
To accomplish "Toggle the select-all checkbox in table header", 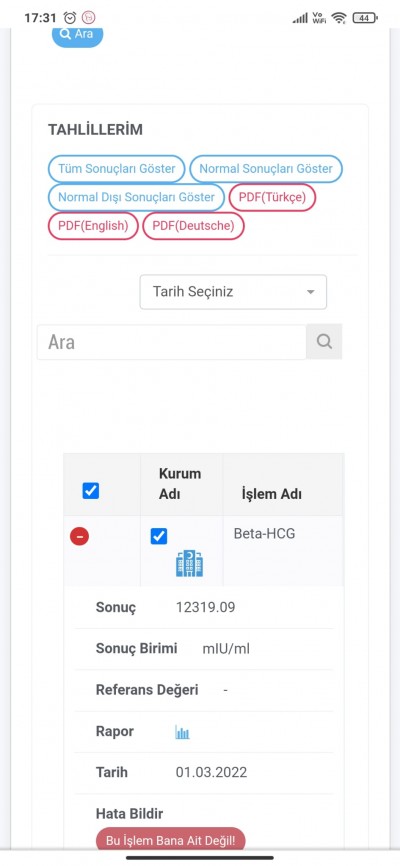I will [91, 490].
